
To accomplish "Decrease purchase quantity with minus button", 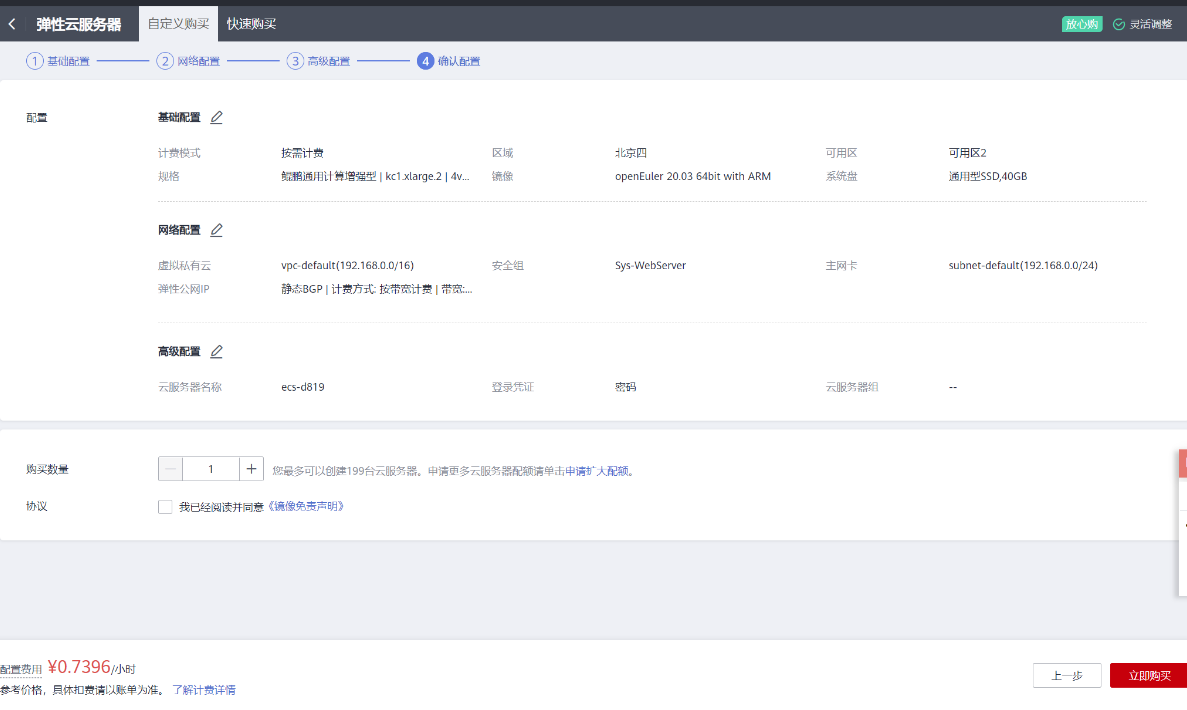I will pyautogui.click(x=170, y=469).
